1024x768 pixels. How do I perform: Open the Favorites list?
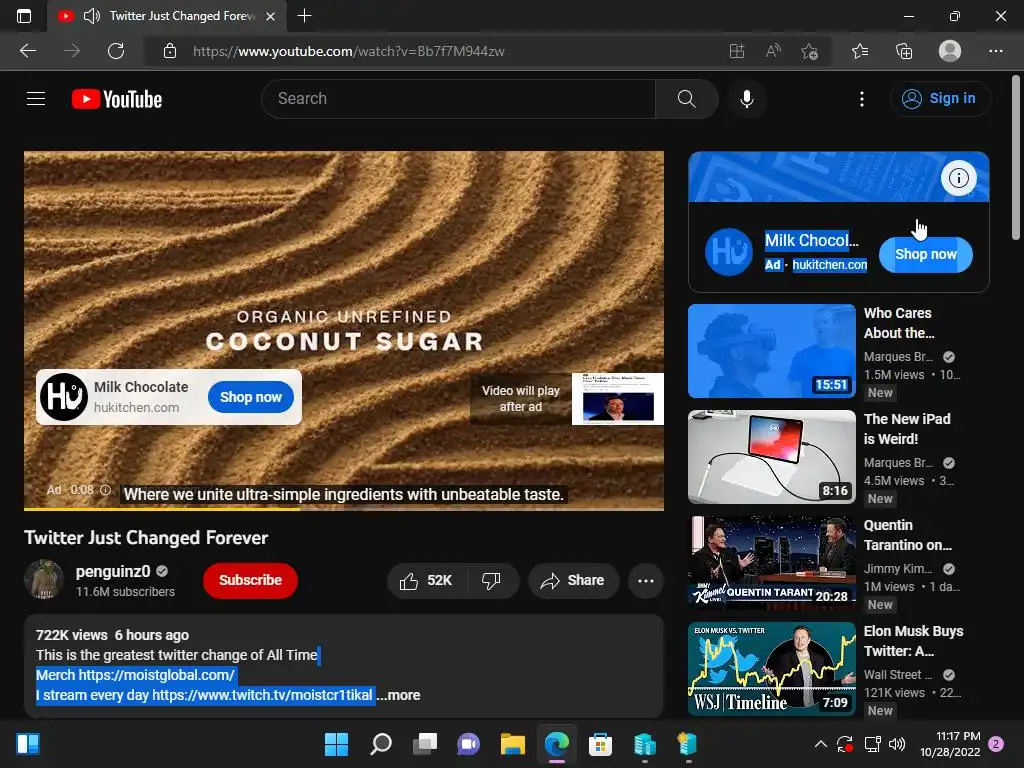pyautogui.click(x=860, y=51)
